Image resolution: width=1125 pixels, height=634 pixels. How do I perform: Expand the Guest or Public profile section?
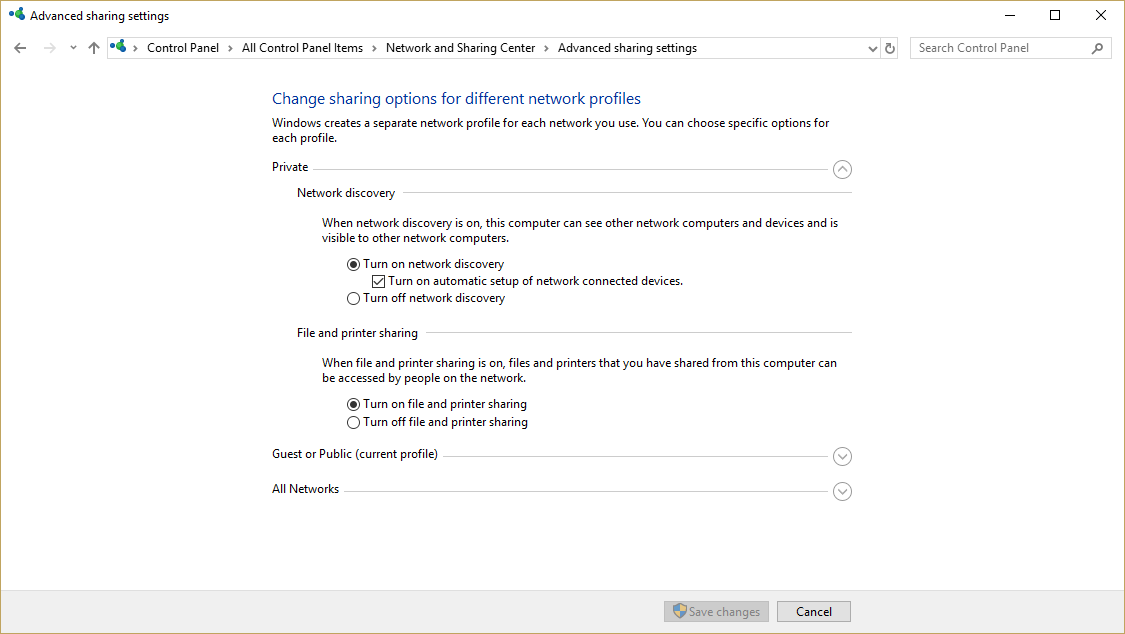tap(842, 456)
